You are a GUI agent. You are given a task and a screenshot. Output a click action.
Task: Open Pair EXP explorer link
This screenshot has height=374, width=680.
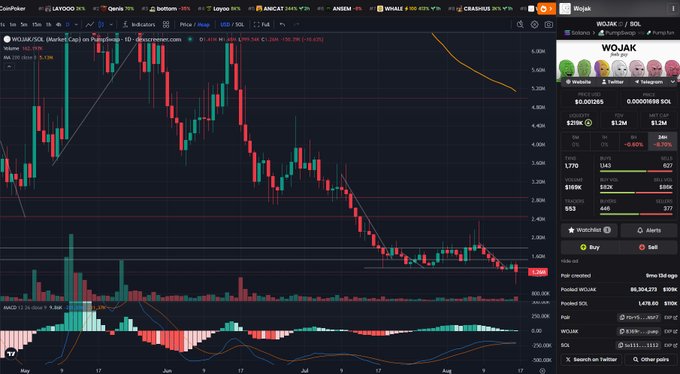pos(670,318)
